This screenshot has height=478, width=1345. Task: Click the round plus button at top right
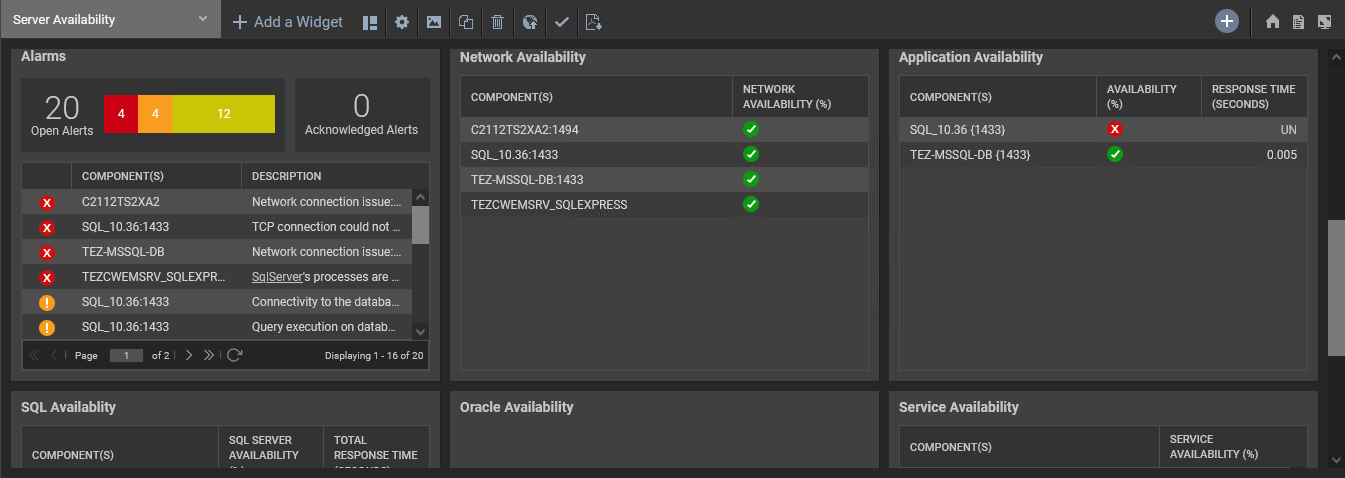coord(1227,21)
